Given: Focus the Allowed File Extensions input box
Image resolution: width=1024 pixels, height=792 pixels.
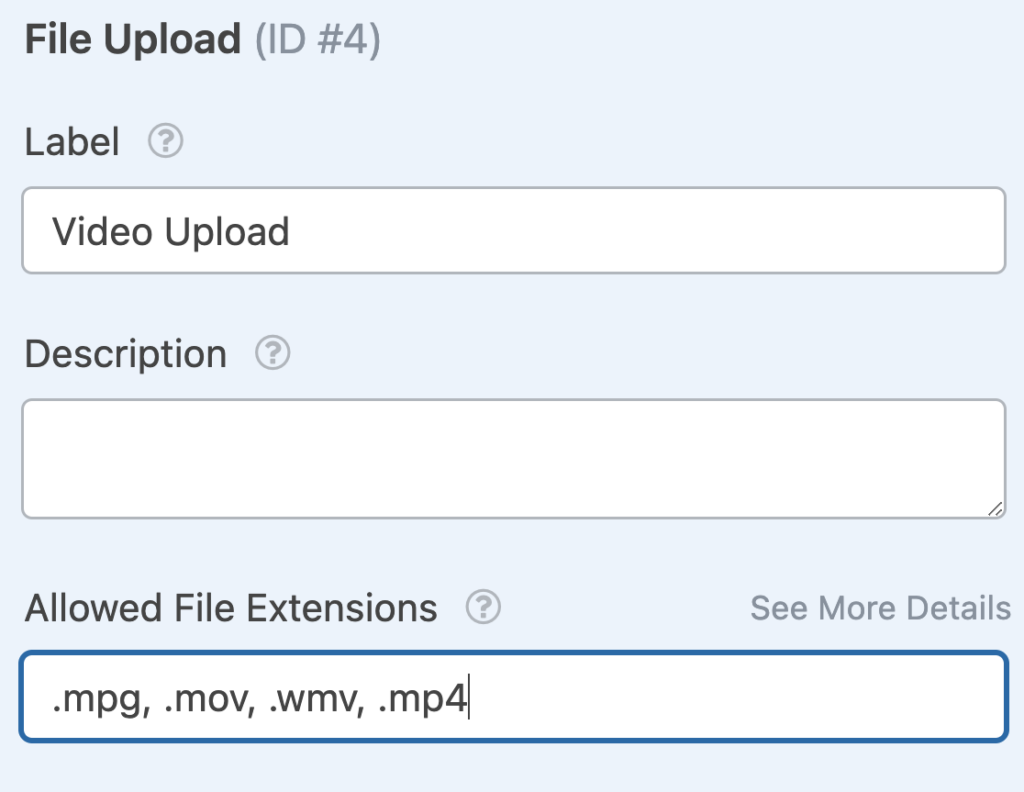Looking at the screenshot, I should tap(514, 695).
